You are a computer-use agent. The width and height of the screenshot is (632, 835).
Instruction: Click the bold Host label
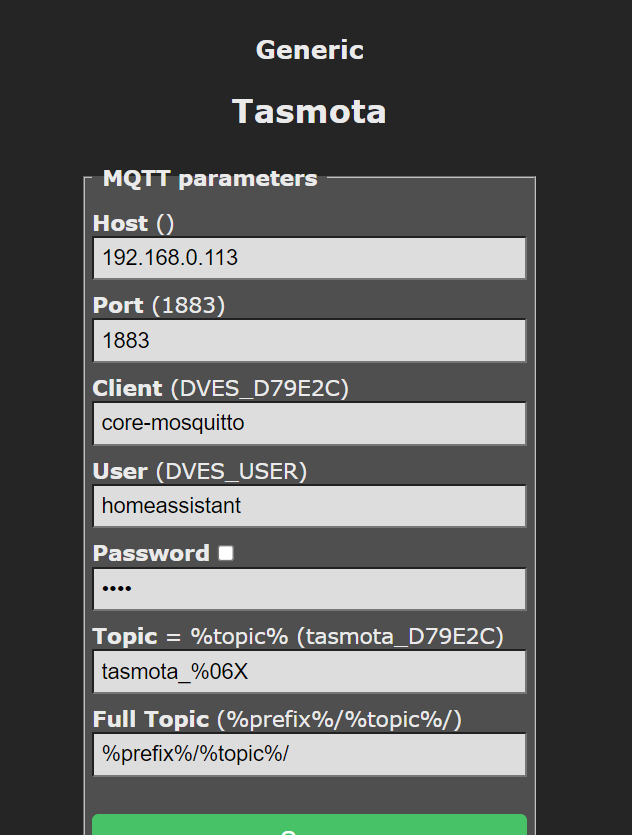(x=120, y=223)
